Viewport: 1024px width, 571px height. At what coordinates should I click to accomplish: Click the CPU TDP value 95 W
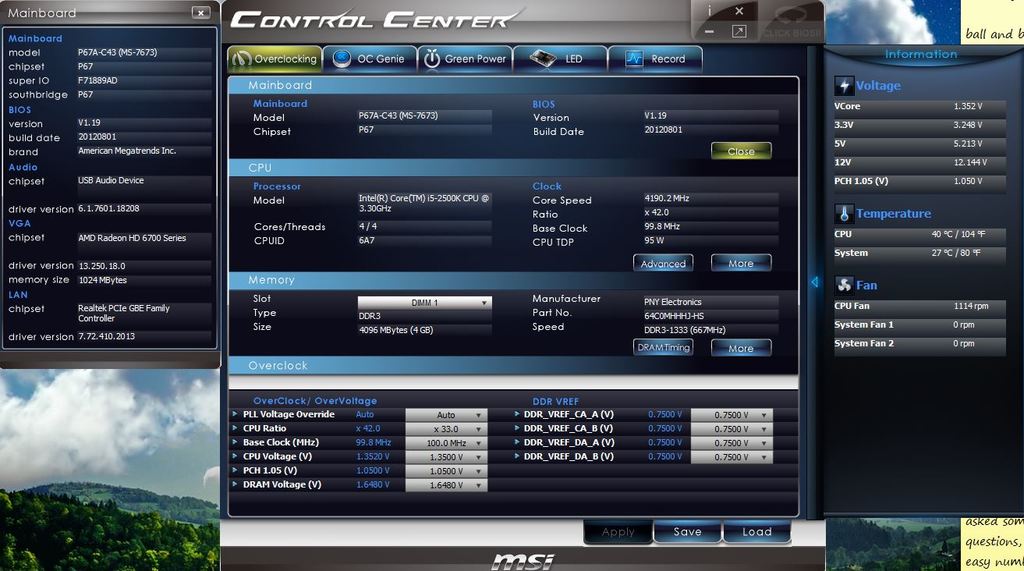pos(654,240)
